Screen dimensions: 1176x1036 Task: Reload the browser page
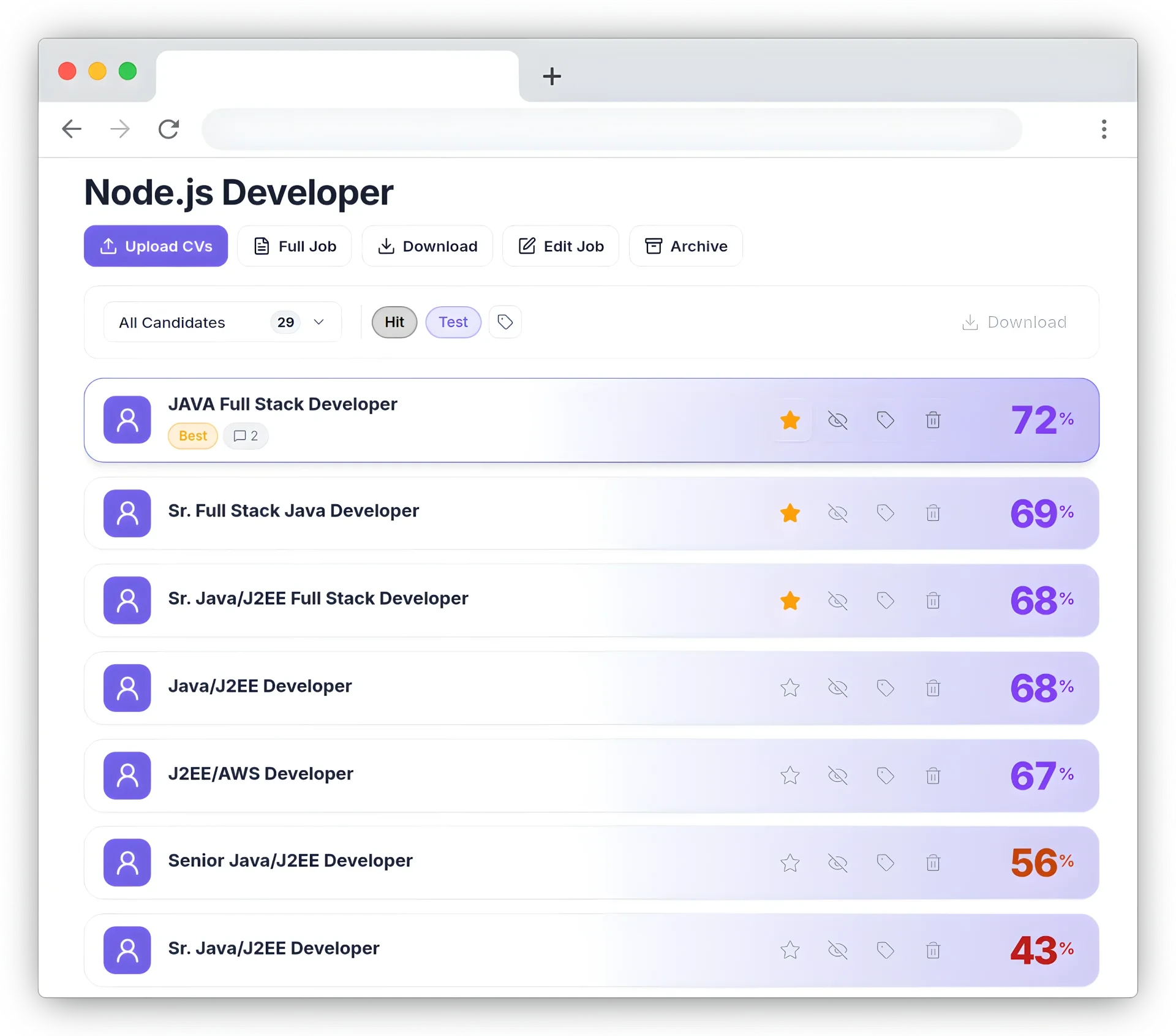click(168, 129)
